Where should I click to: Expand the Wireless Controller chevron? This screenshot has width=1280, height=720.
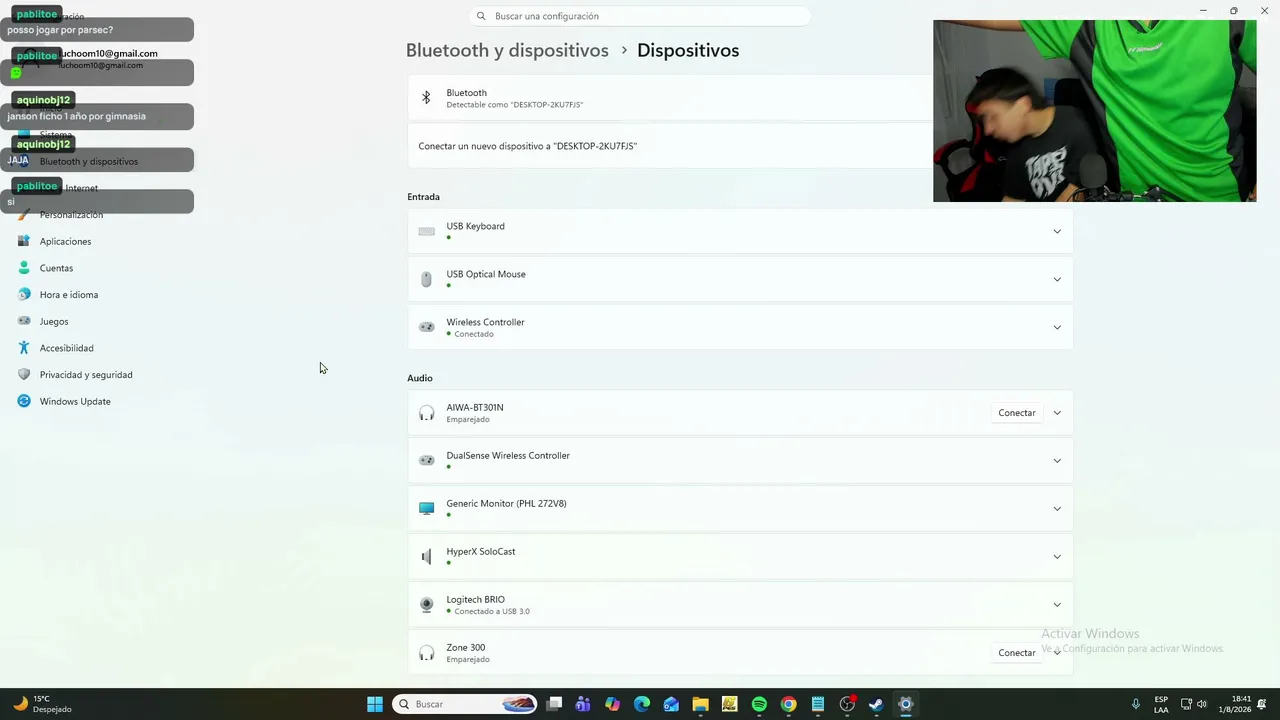1057,327
